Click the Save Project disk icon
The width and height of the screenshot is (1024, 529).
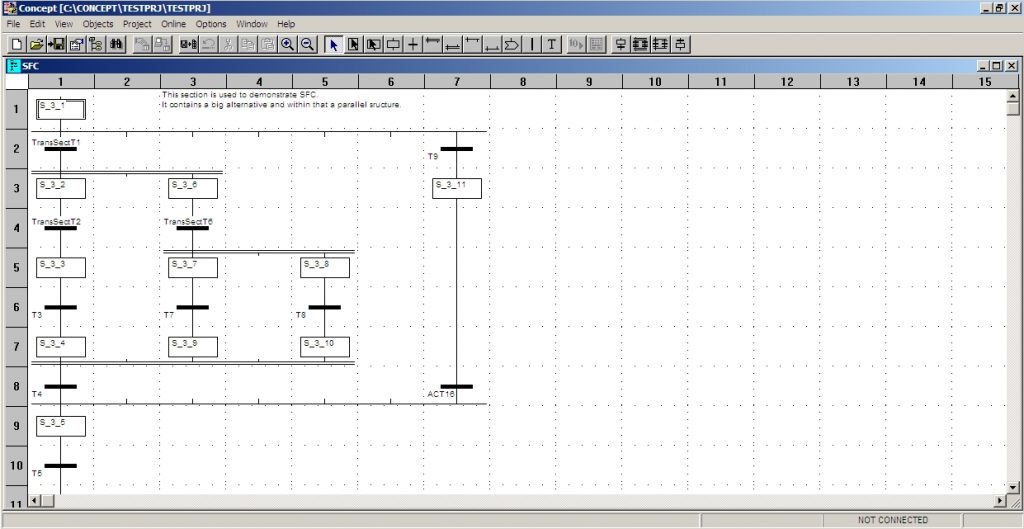[x=56, y=44]
